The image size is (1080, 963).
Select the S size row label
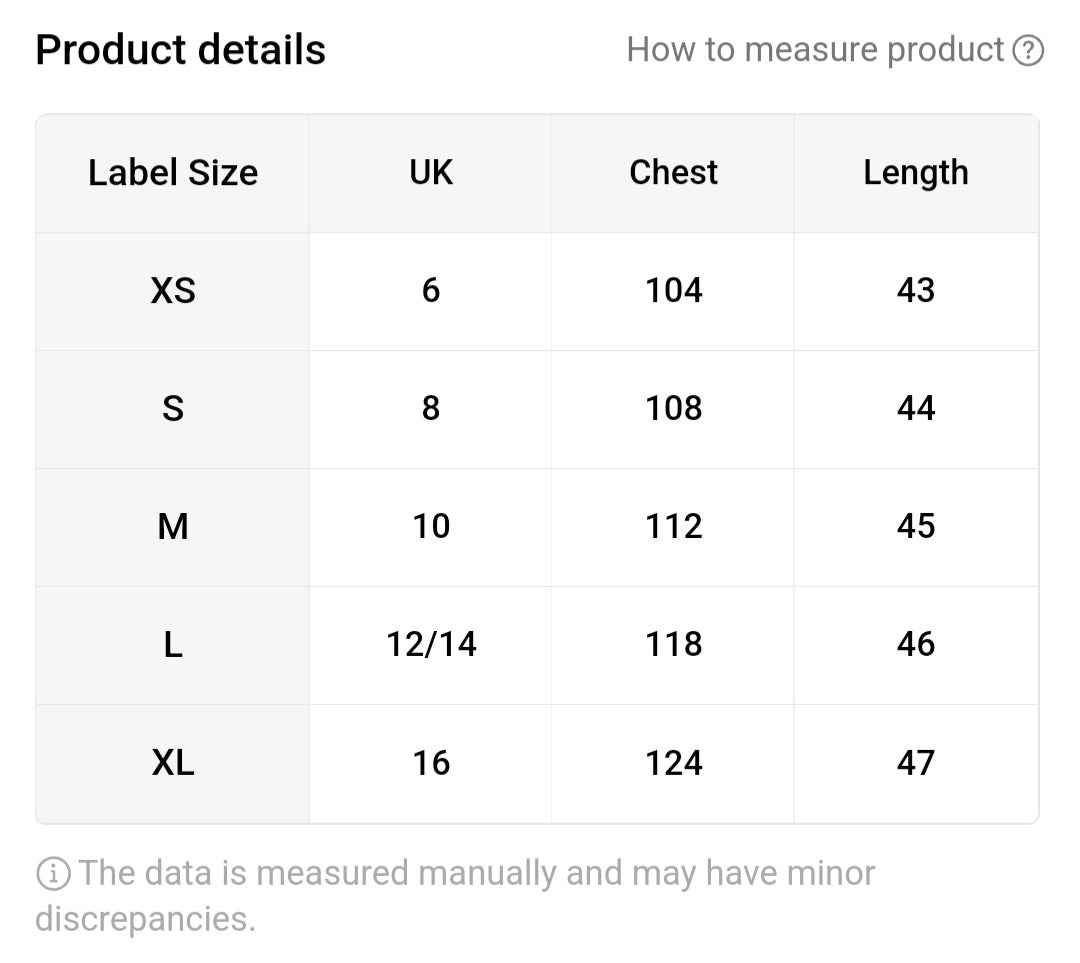coord(173,409)
